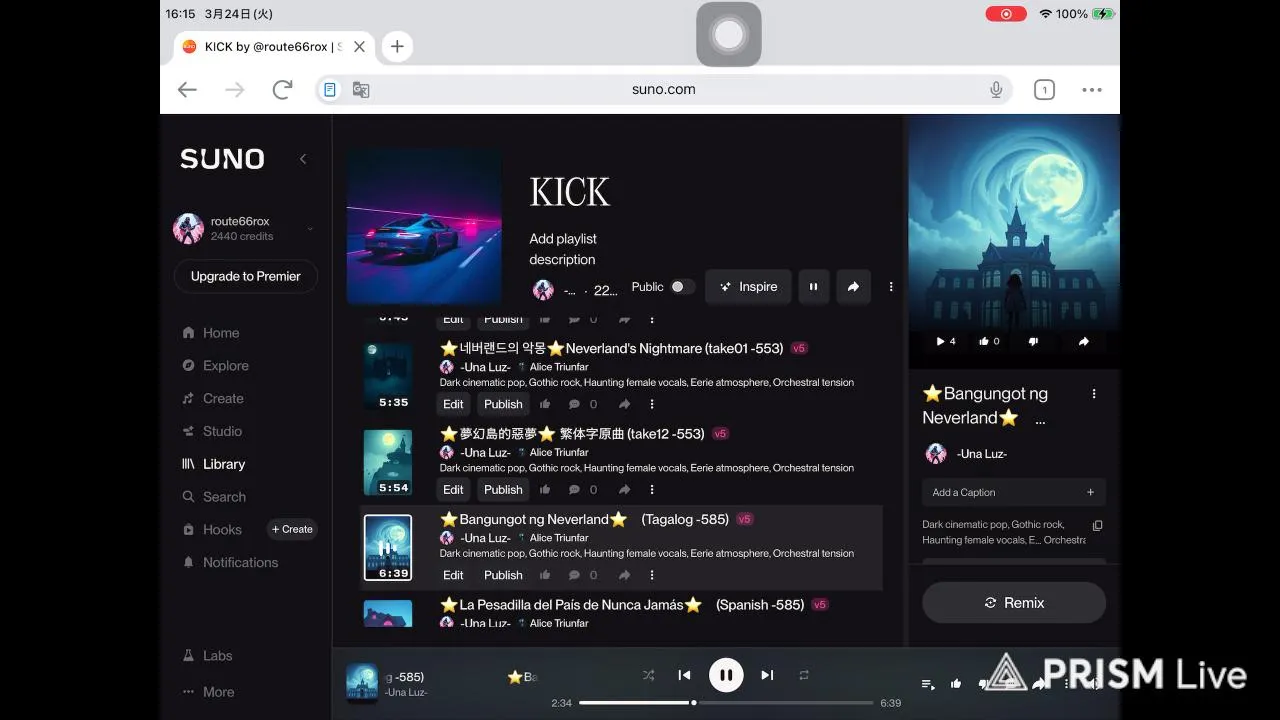
Task: Open more options for Bangungot ng Neverland row
Action: (x=652, y=575)
